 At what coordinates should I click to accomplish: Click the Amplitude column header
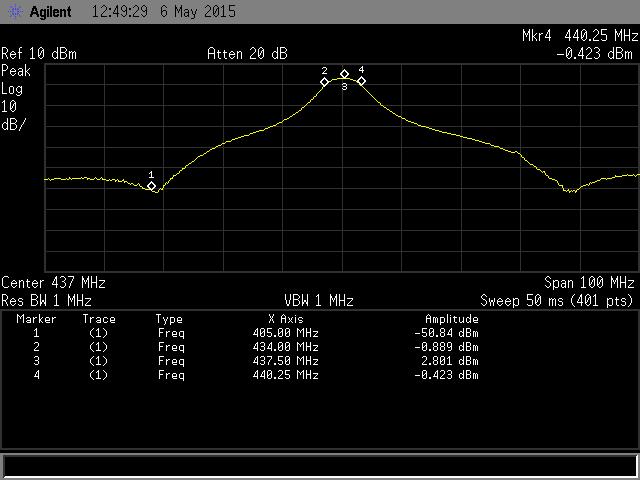click(452, 319)
